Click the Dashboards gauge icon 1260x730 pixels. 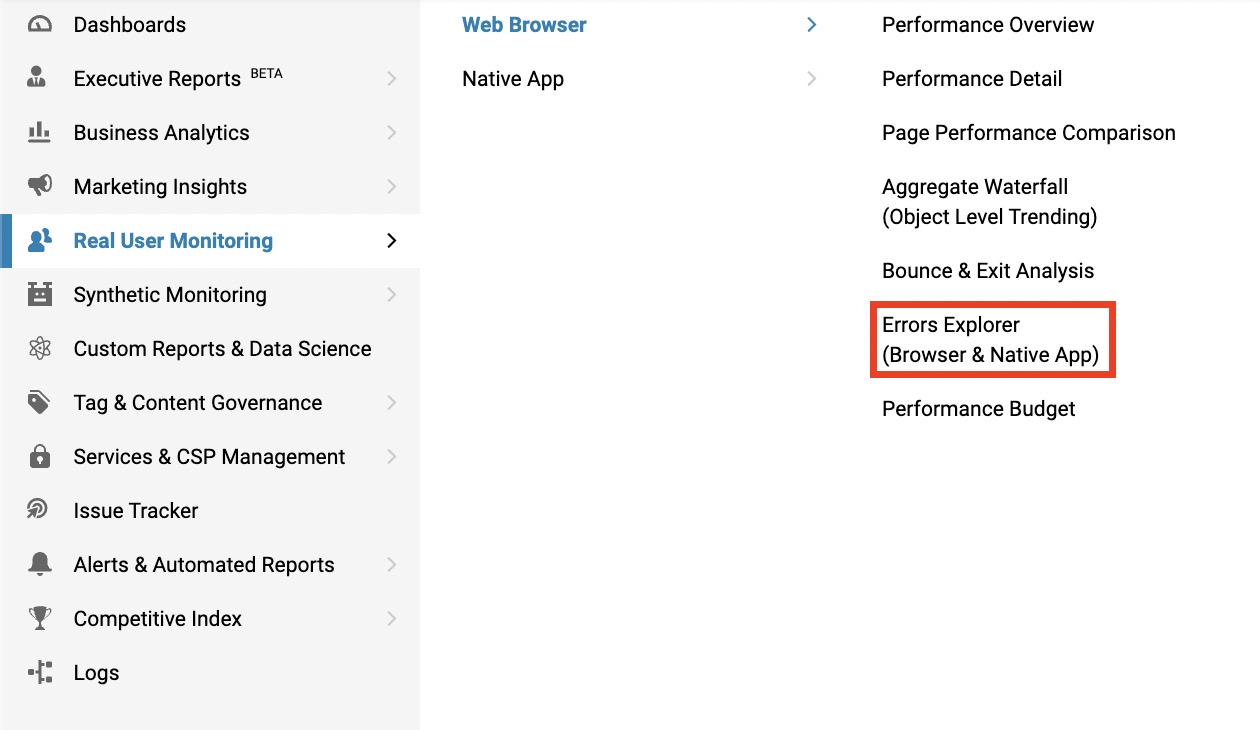40,25
